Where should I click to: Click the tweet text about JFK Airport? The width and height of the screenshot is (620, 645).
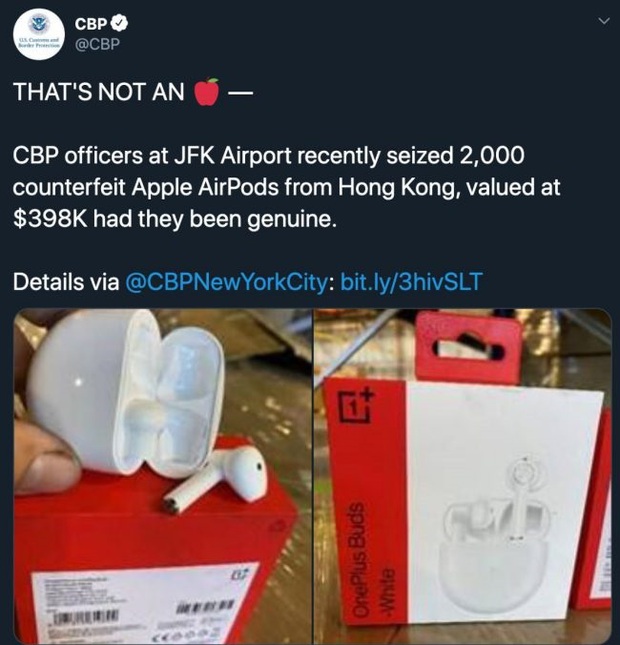click(286, 187)
